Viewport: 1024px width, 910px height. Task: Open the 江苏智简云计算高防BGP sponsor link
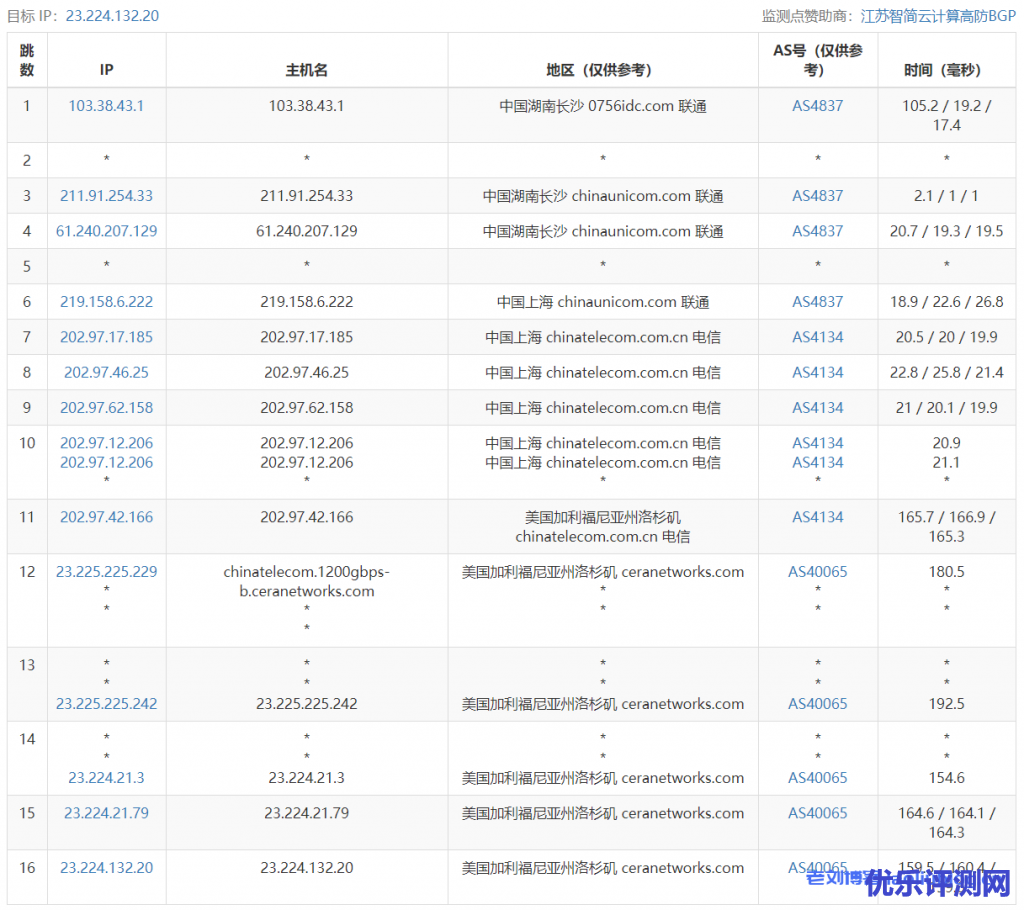coord(938,16)
